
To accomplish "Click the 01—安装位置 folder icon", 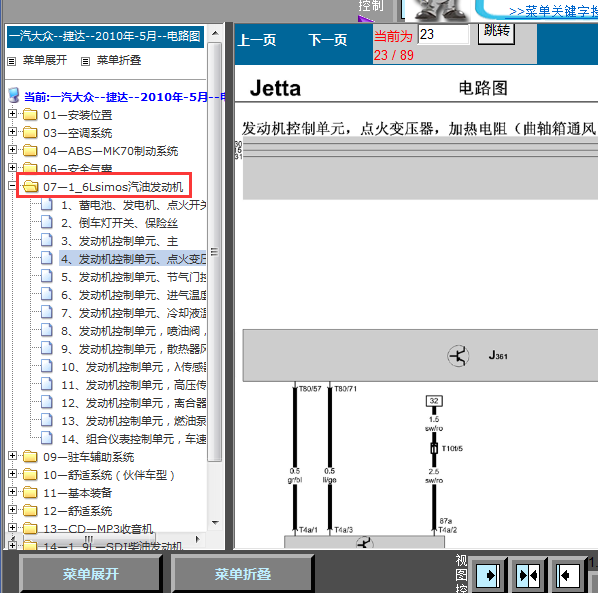I will tap(30, 114).
